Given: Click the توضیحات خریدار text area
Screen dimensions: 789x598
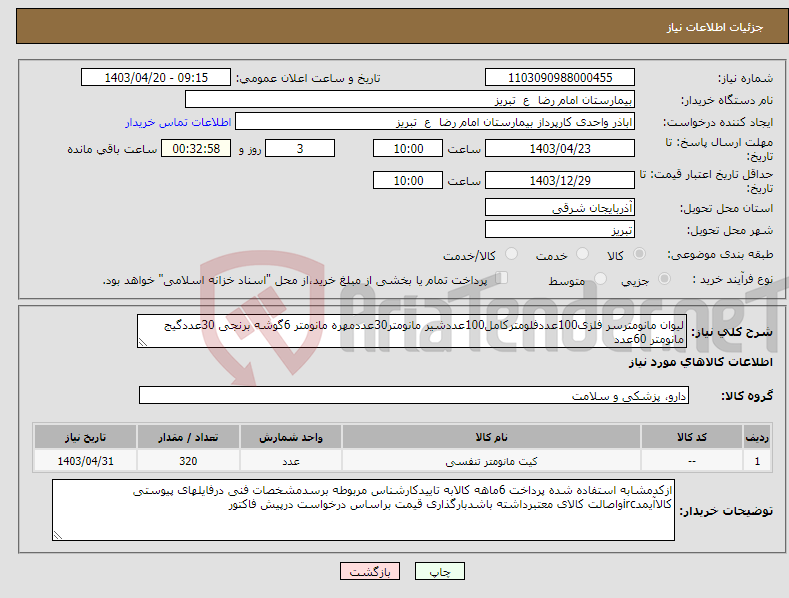Looking at the screenshot, I should click(363, 510).
